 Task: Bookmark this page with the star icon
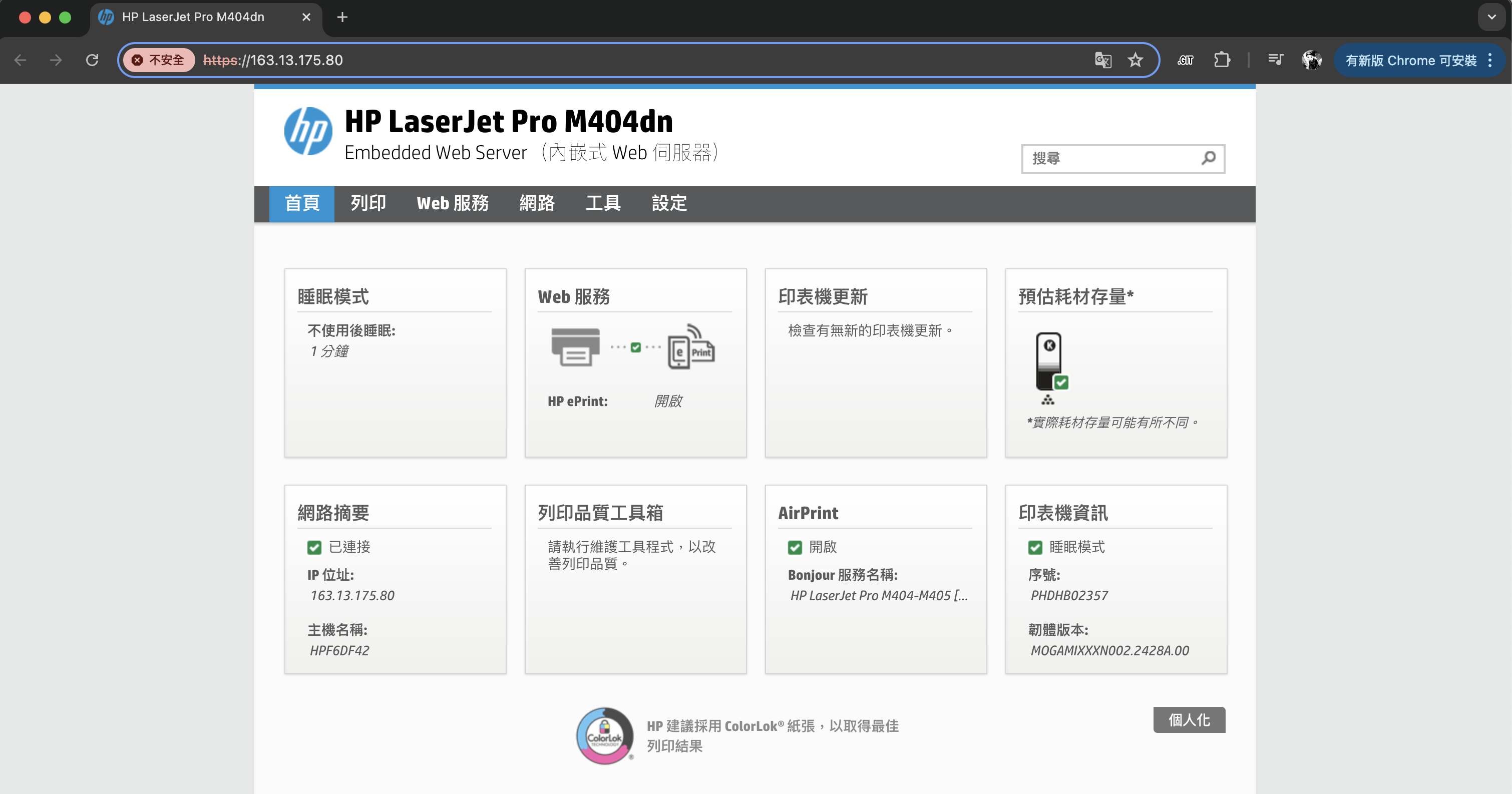(x=1136, y=60)
